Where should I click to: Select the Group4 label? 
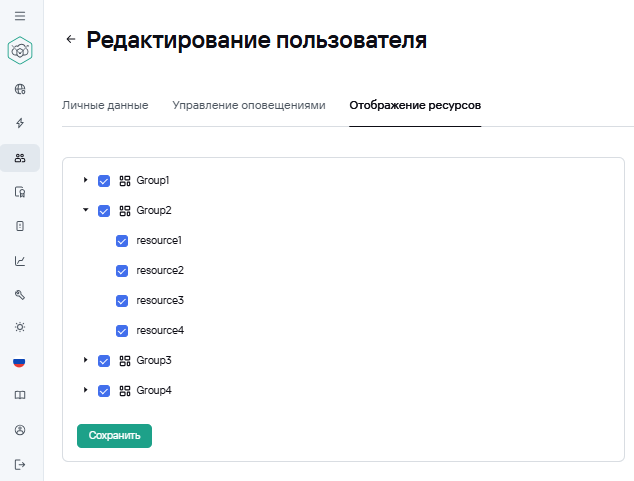pos(154,390)
